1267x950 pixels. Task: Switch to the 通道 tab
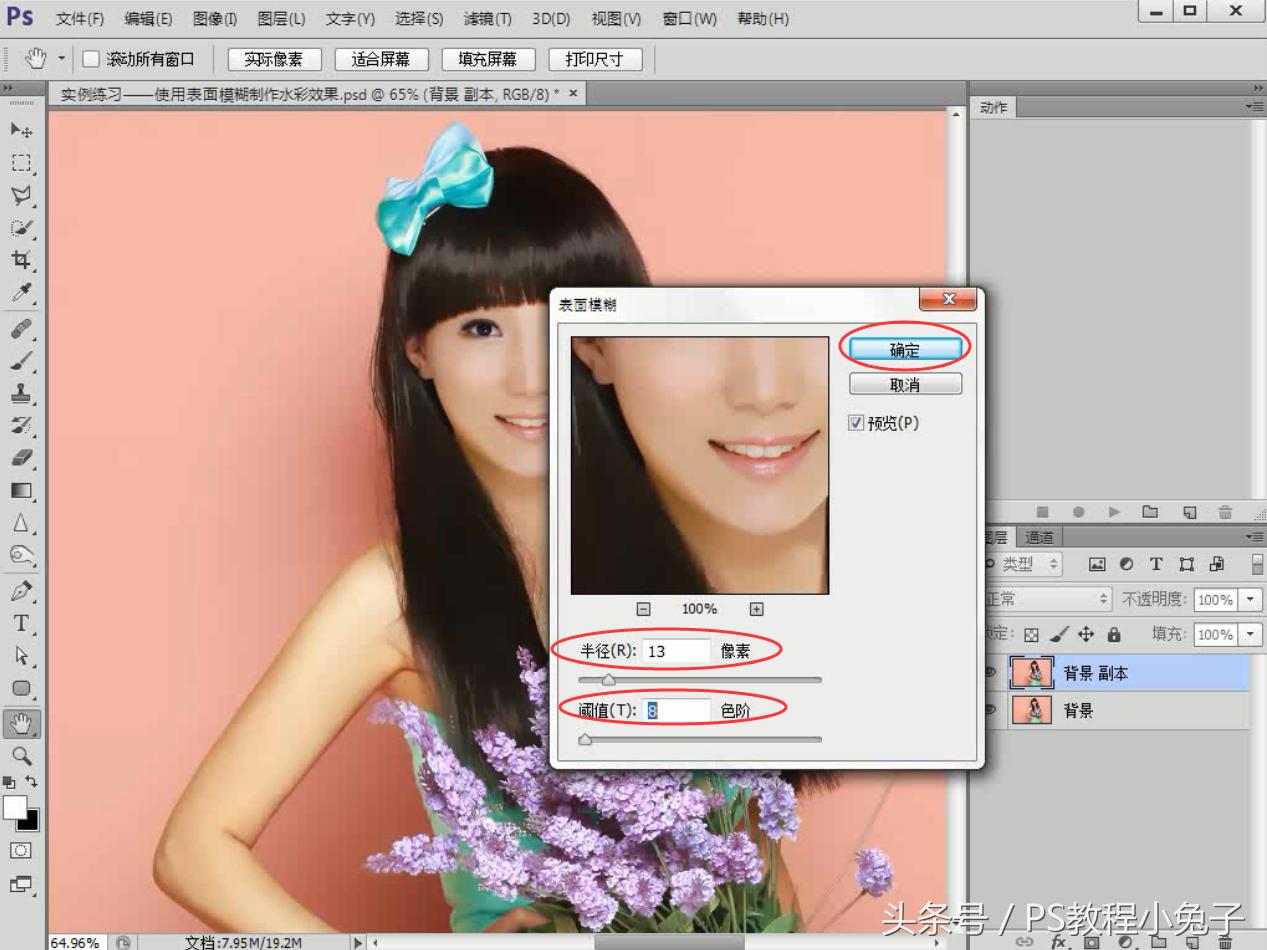pos(1039,538)
